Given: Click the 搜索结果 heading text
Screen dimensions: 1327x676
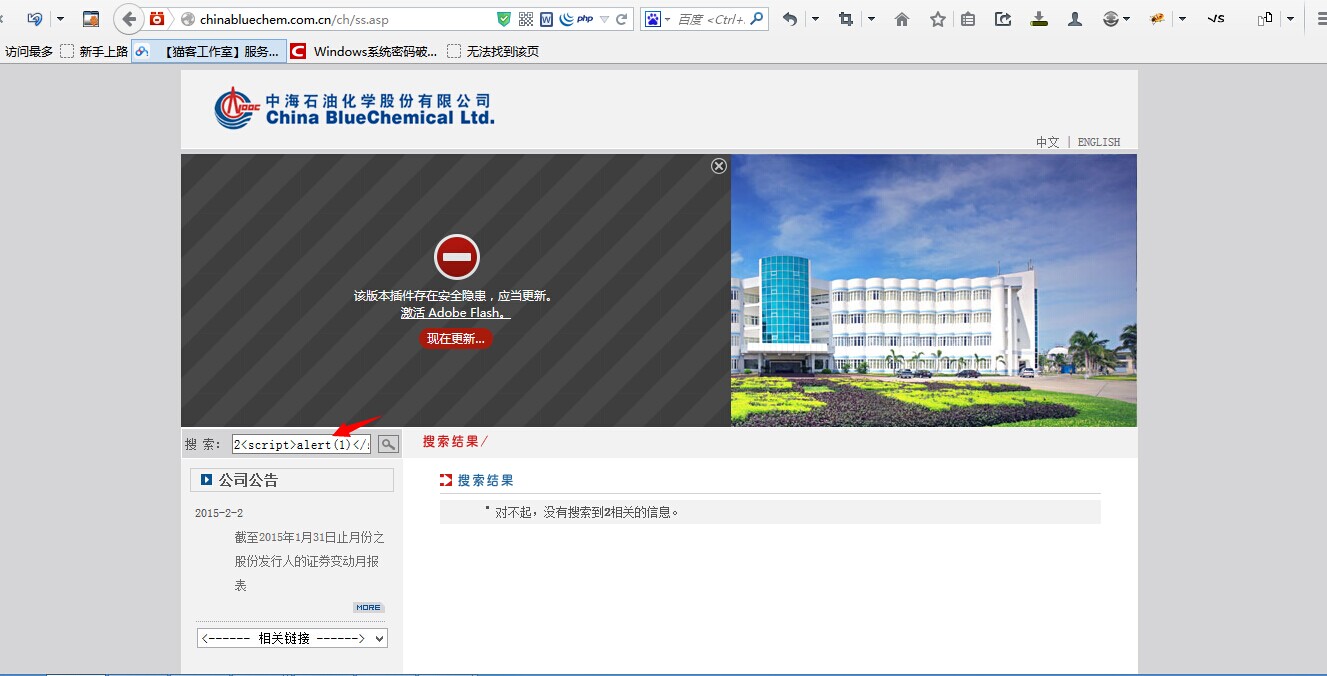Looking at the screenshot, I should pyautogui.click(x=486, y=481).
